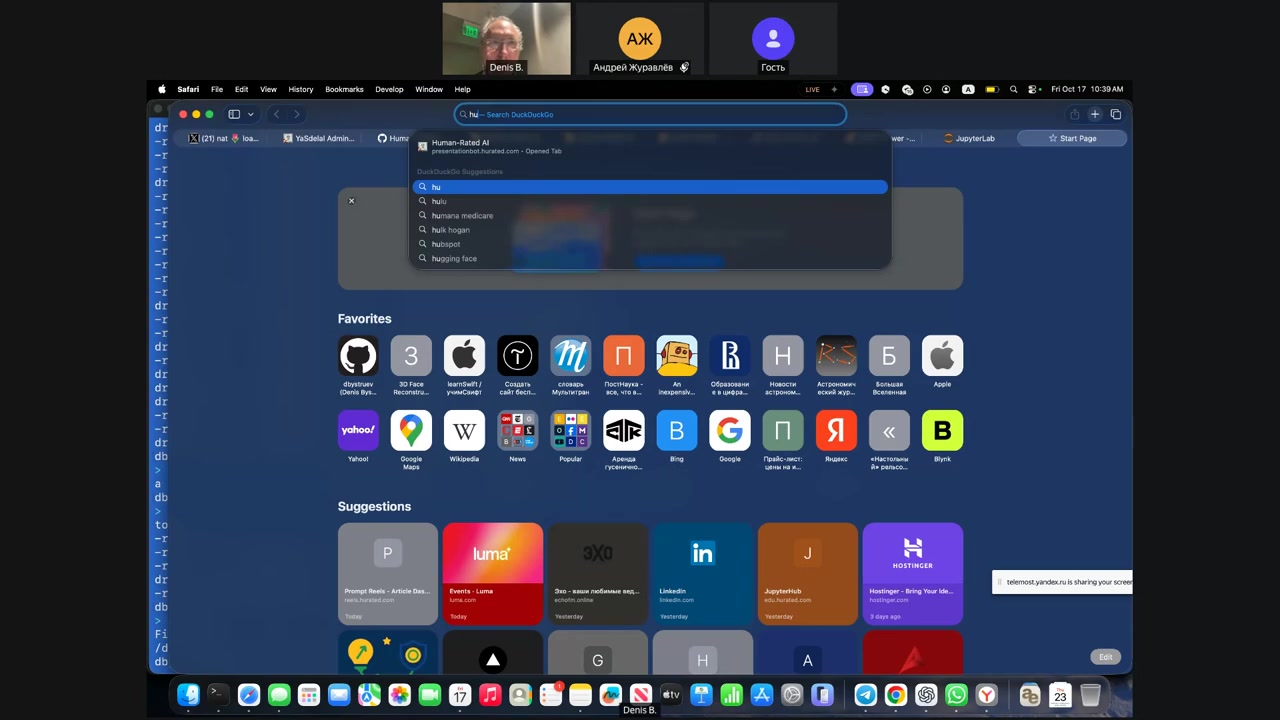
Task: Click the Share icon in toolbar
Action: (1074, 114)
